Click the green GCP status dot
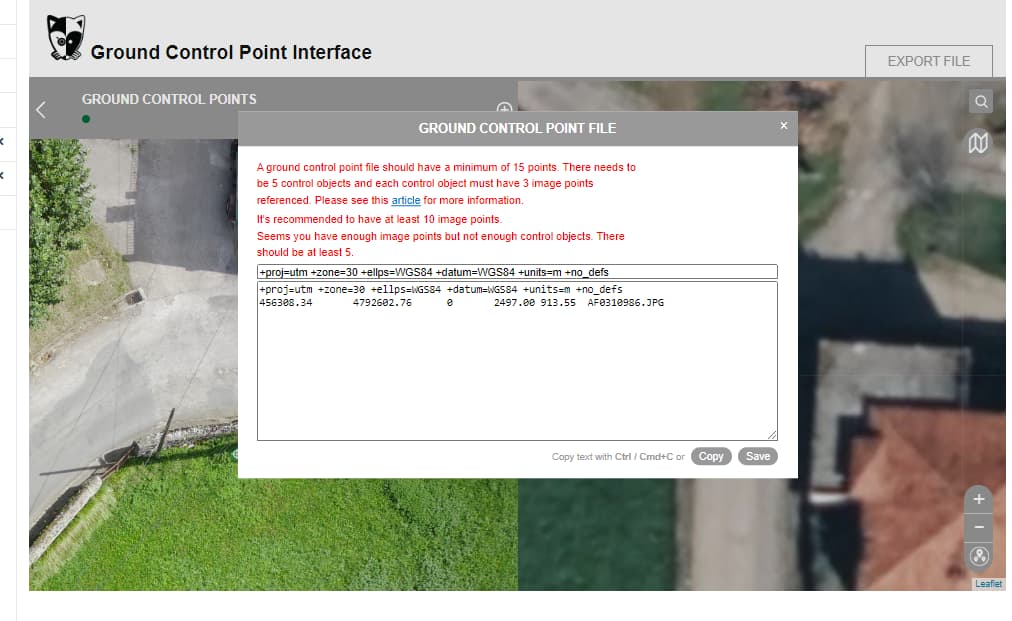 (x=86, y=118)
